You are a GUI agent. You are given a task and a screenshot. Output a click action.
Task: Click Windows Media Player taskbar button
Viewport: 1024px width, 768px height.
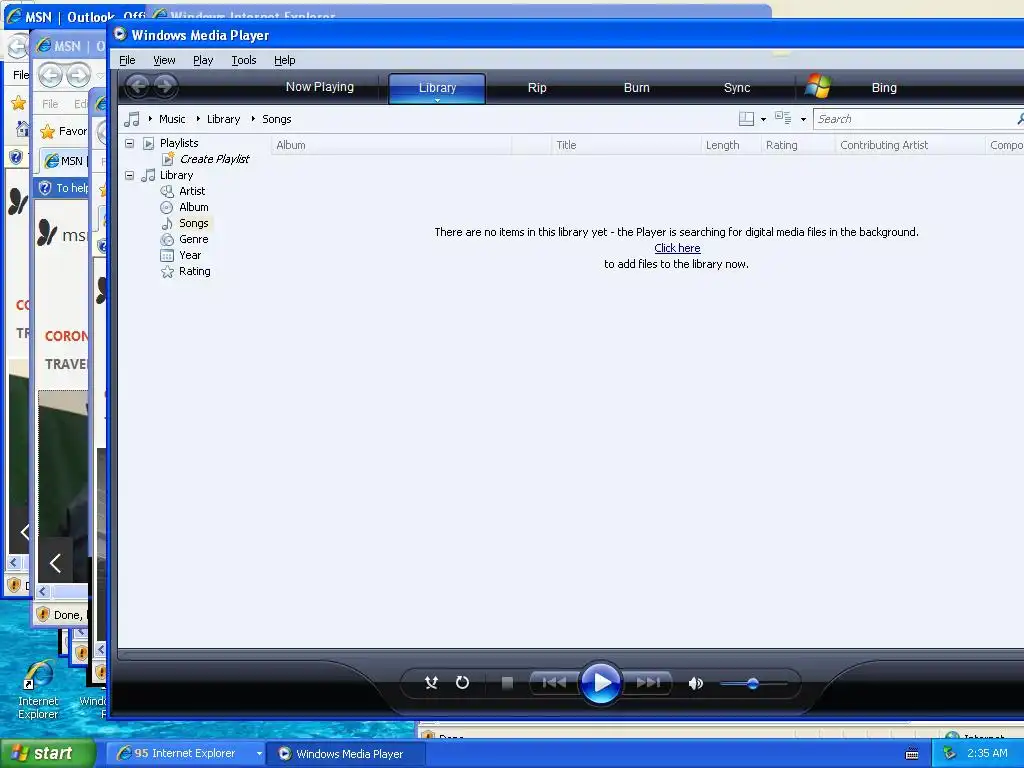click(347, 754)
